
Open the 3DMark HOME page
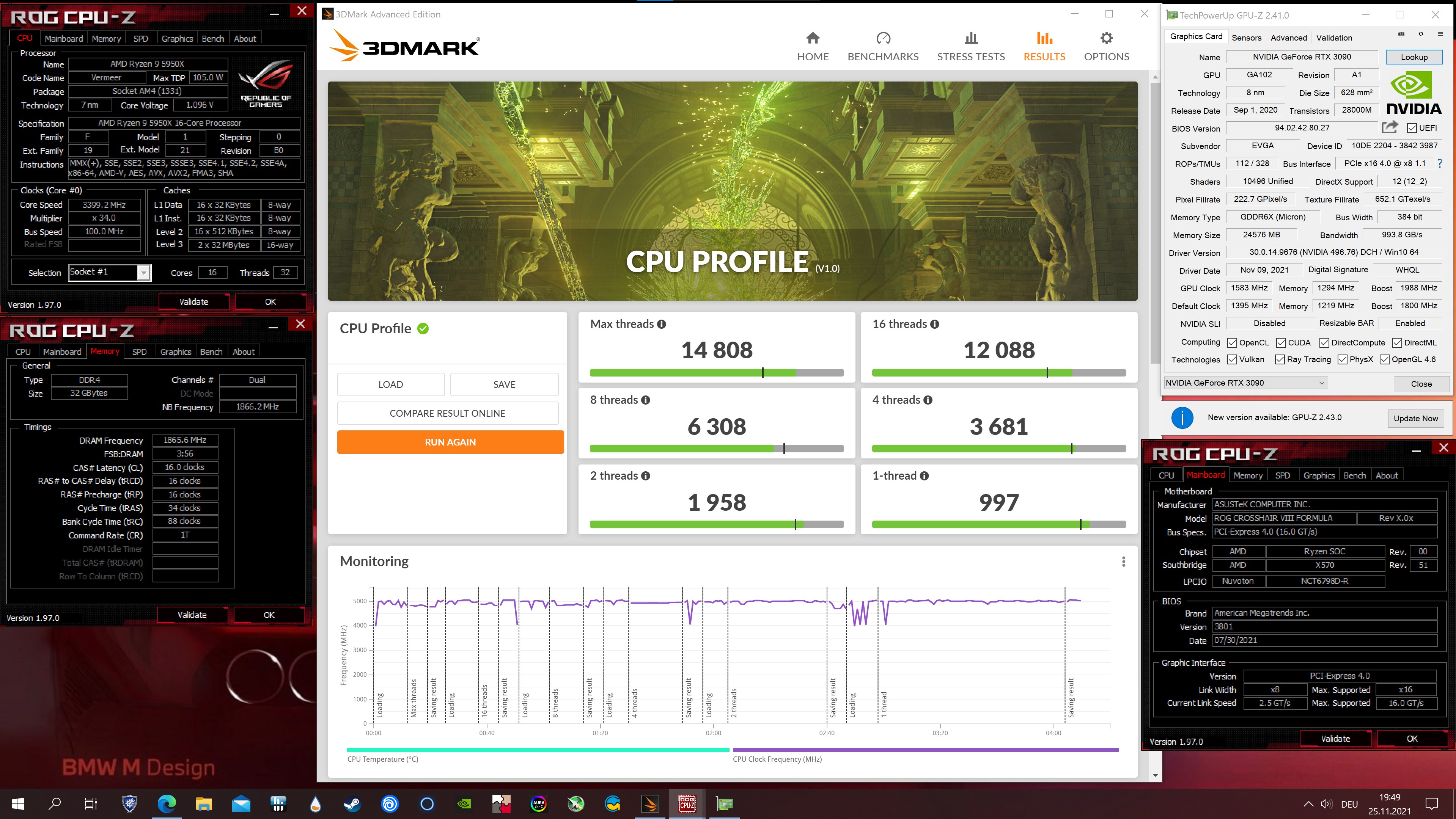click(813, 46)
